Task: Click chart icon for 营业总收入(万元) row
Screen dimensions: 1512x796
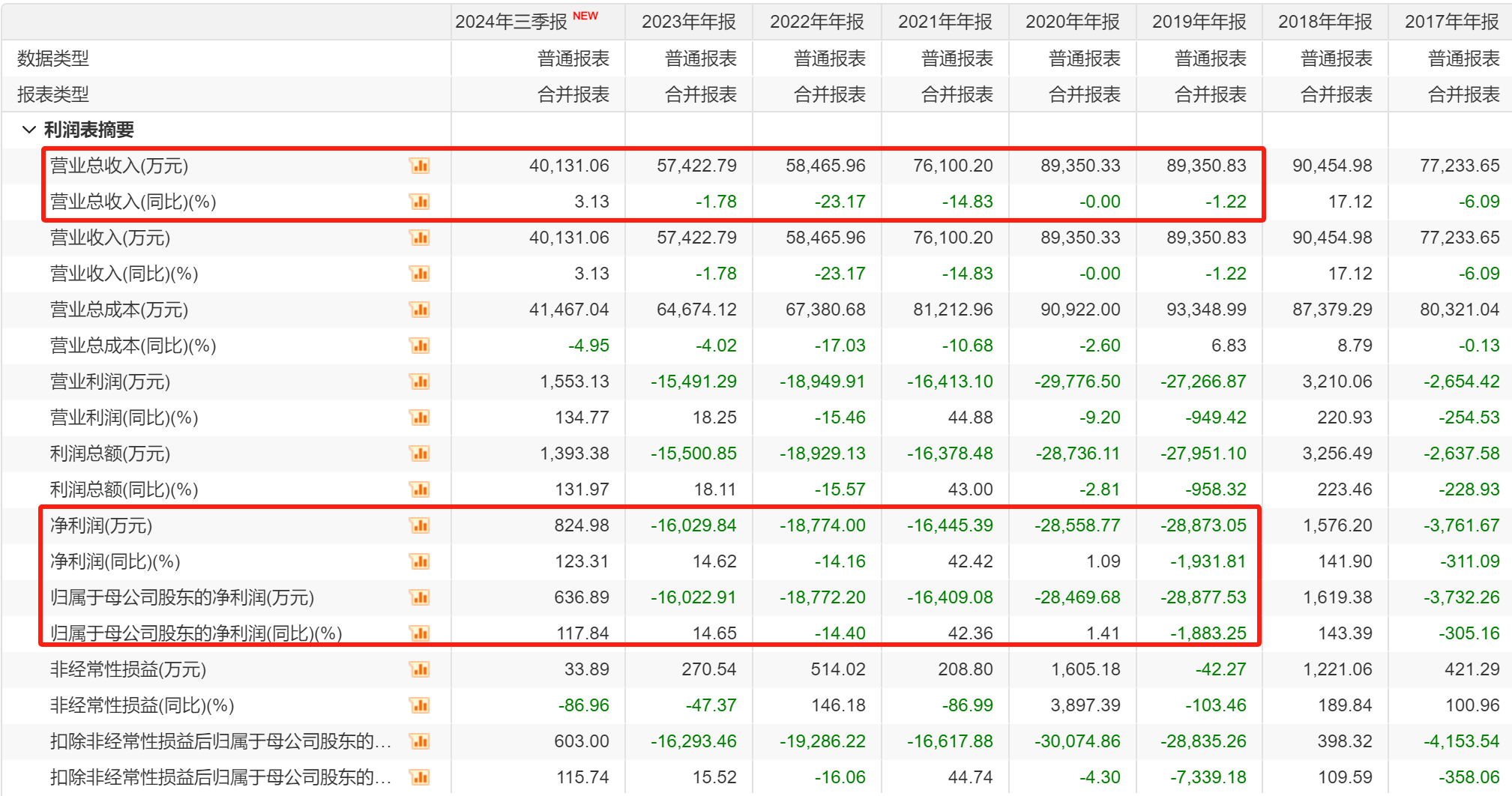Action: pyautogui.click(x=419, y=166)
